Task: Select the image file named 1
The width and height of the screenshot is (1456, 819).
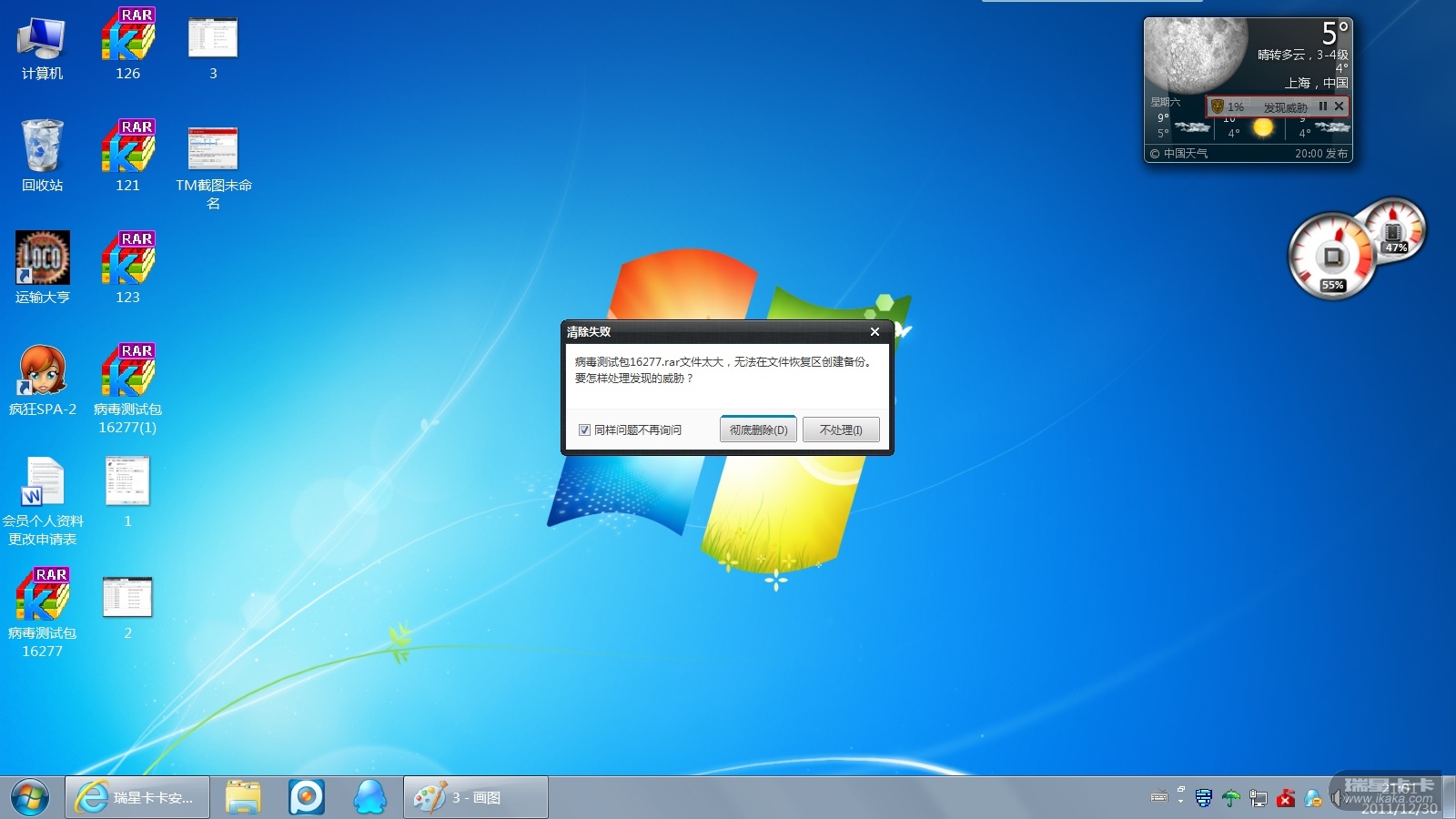Action: point(127,491)
